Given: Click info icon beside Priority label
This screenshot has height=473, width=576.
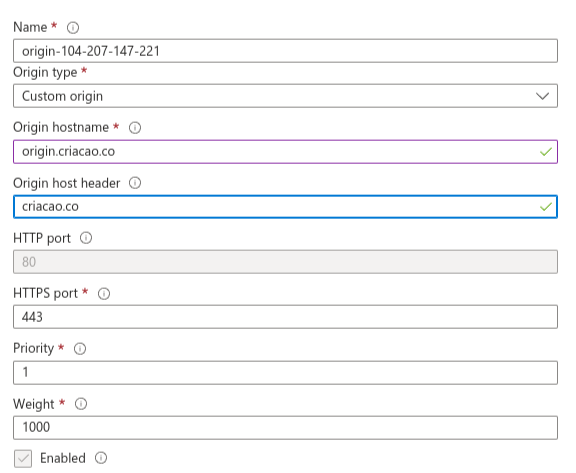Looking at the screenshot, I should pos(80,349).
